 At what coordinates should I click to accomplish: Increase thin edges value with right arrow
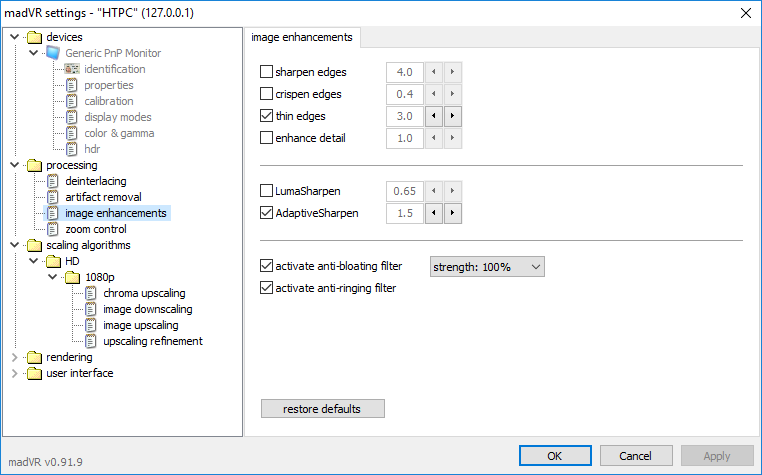(x=452, y=116)
